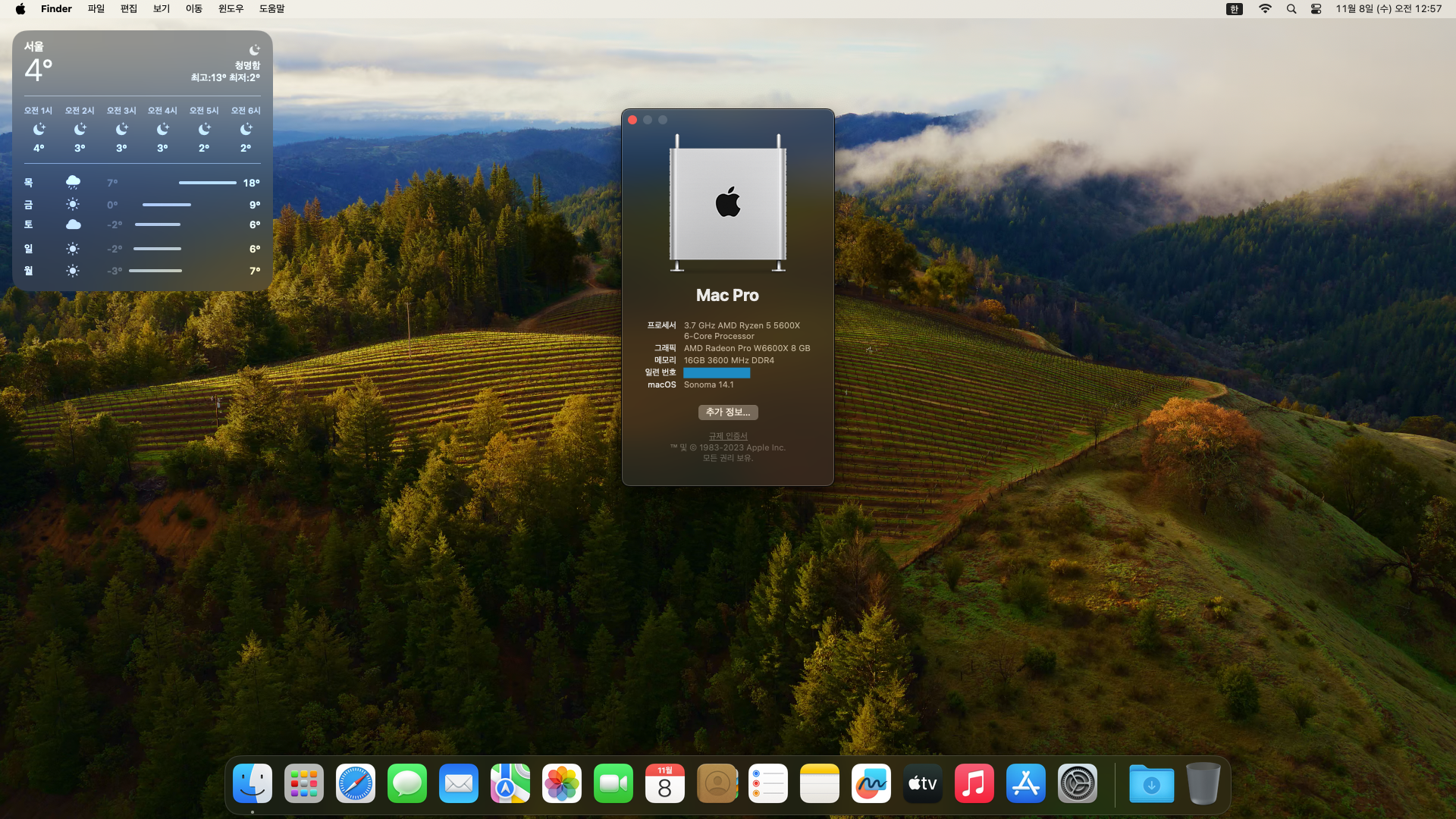This screenshot has width=1456, height=819.
Task: Launch Safari from the Dock
Action: pos(356,783)
